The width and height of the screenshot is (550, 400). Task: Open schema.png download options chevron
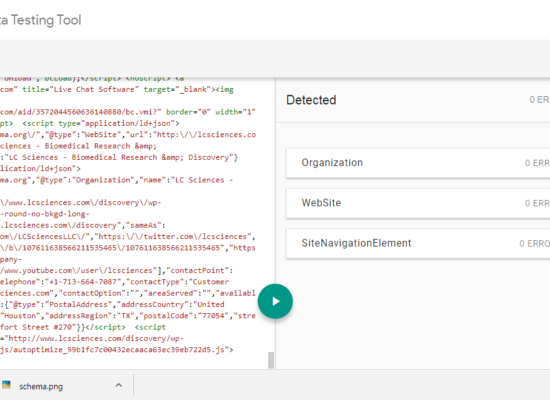click(119, 385)
